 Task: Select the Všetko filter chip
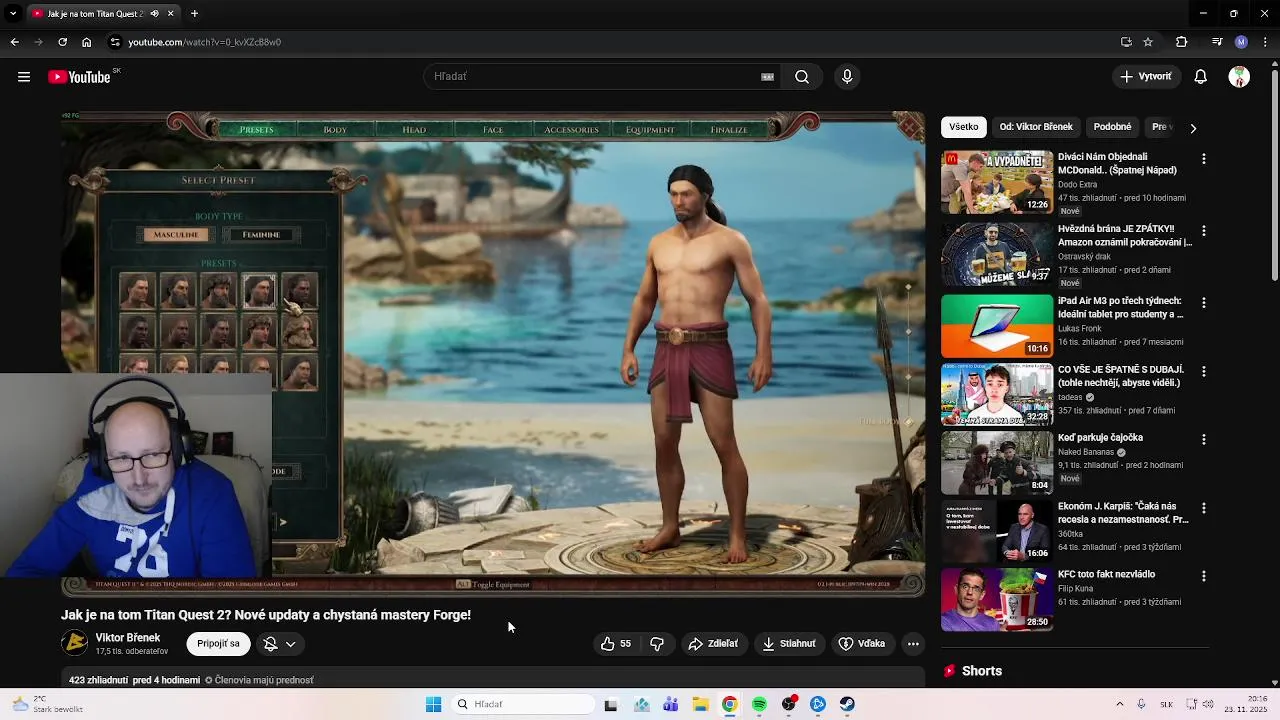click(964, 127)
